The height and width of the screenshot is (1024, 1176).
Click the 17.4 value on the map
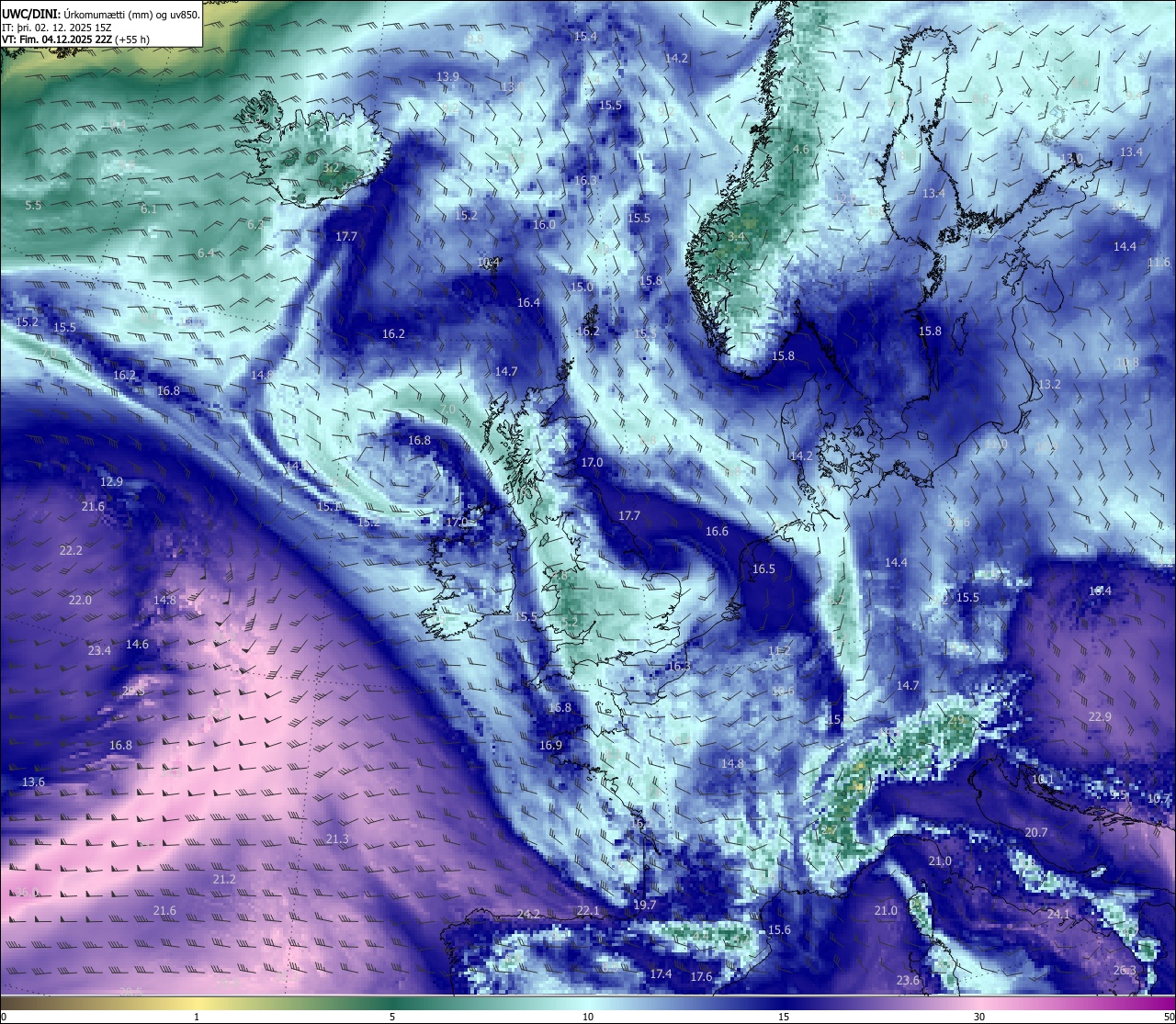pyautogui.click(x=661, y=973)
